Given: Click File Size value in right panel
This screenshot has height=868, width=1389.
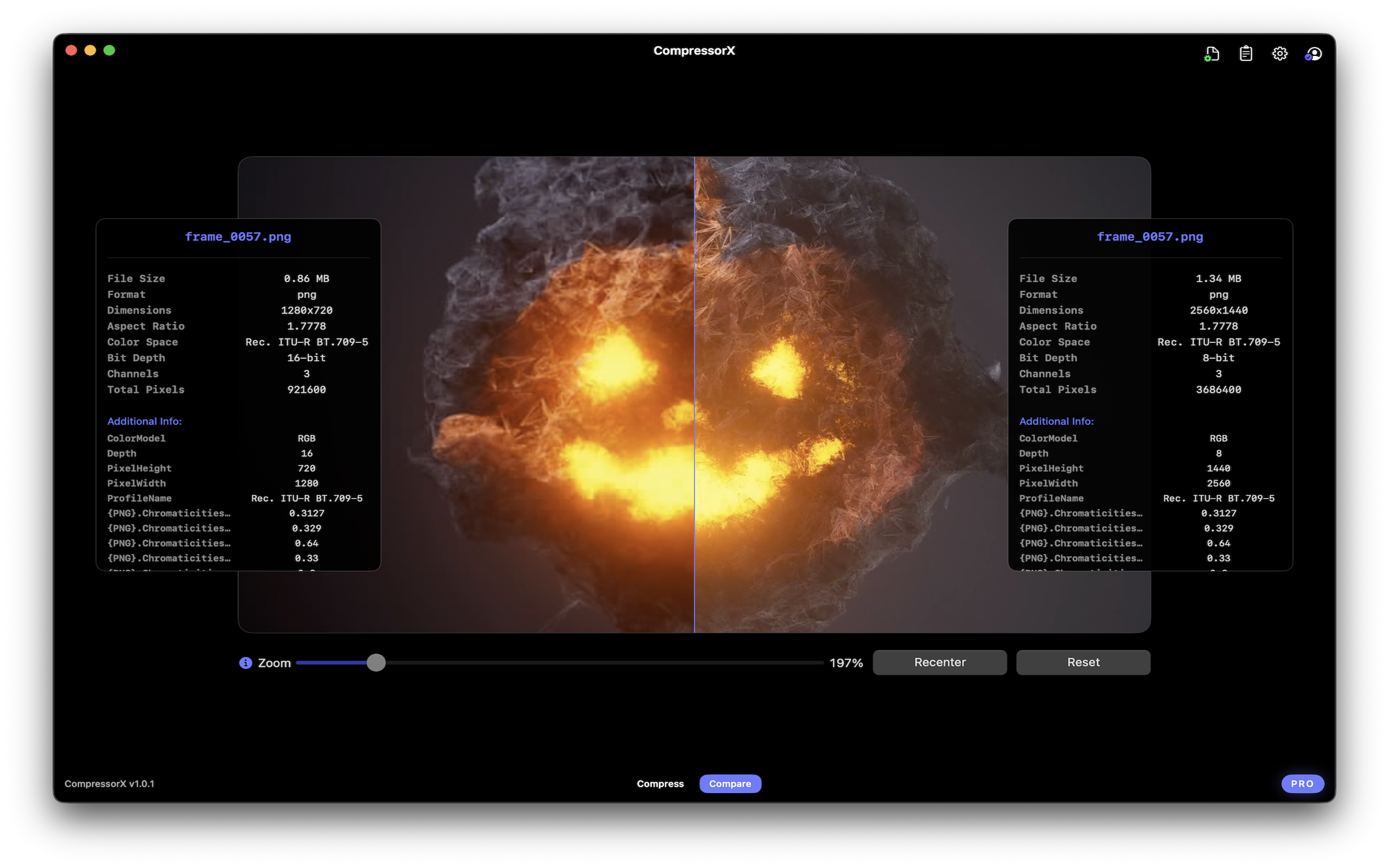Looking at the screenshot, I should [x=1218, y=278].
